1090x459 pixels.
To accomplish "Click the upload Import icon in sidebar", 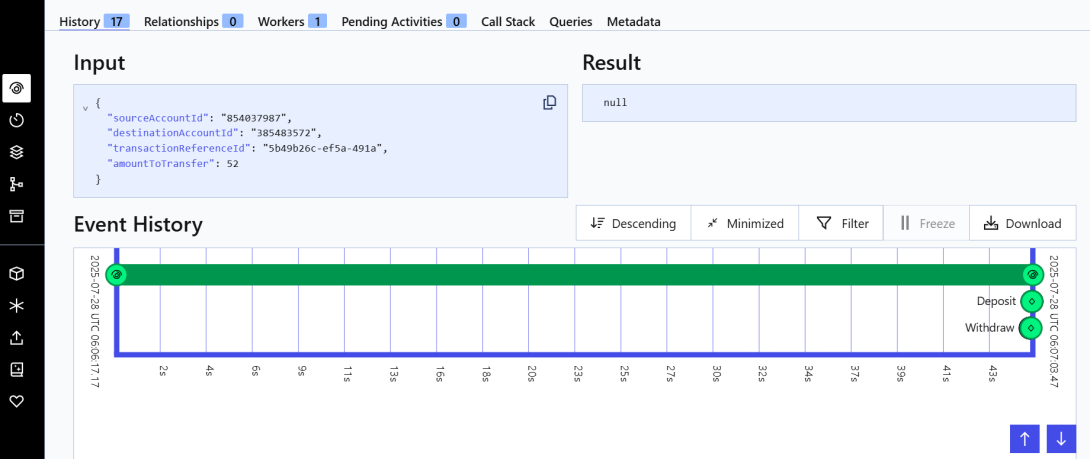I will click(16, 337).
